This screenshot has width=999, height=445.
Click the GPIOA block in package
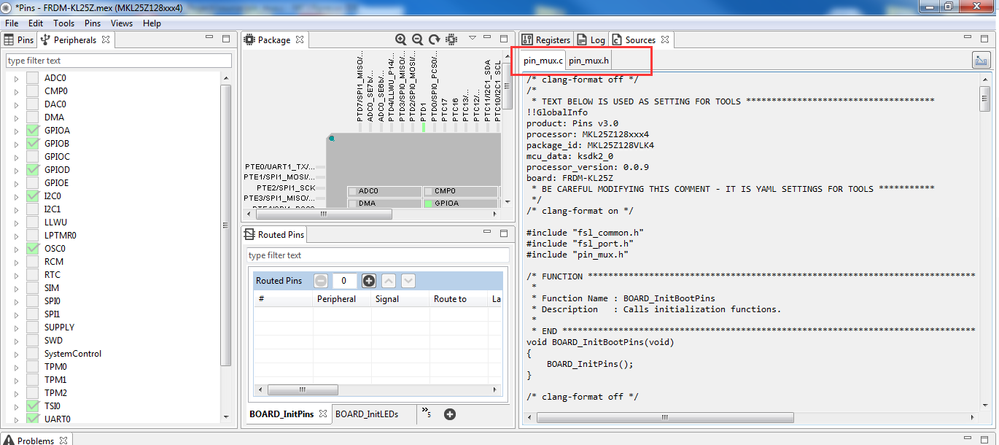[x=460, y=203]
